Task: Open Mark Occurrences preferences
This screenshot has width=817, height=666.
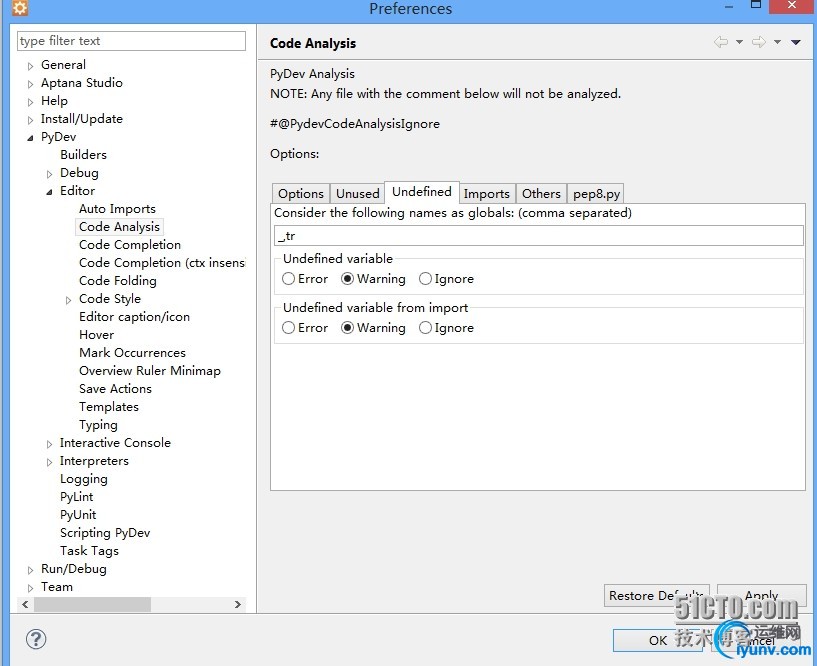Action: tap(132, 353)
